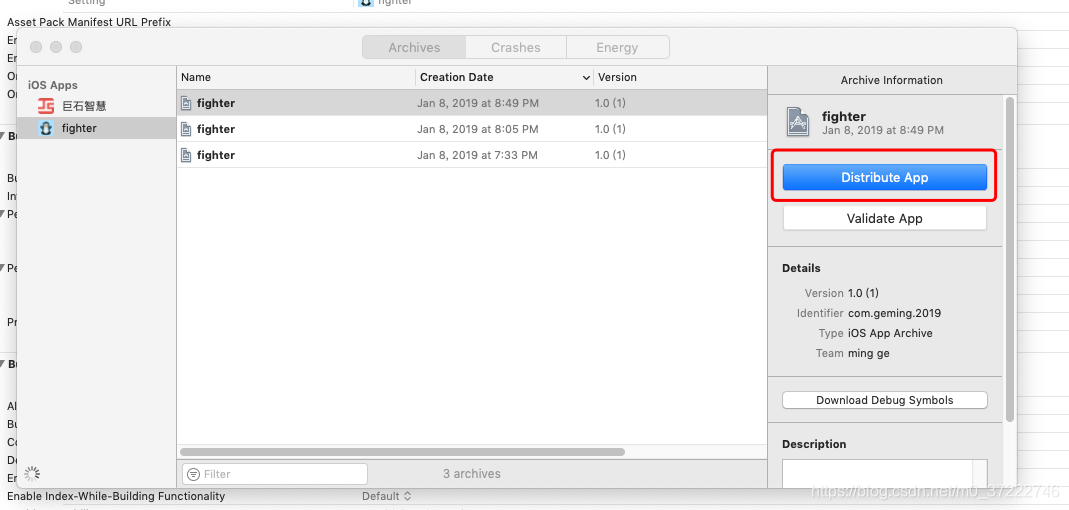Click creation date Jan 8, 2019 at 7:33 PM
1069x510 pixels.
pos(477,155)
